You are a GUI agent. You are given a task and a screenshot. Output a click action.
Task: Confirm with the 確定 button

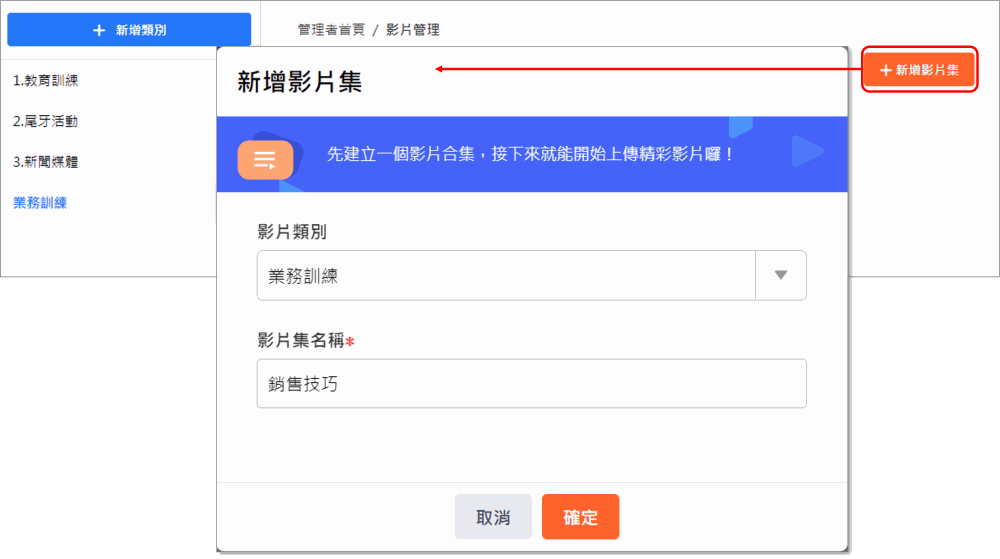pos(580,517)
